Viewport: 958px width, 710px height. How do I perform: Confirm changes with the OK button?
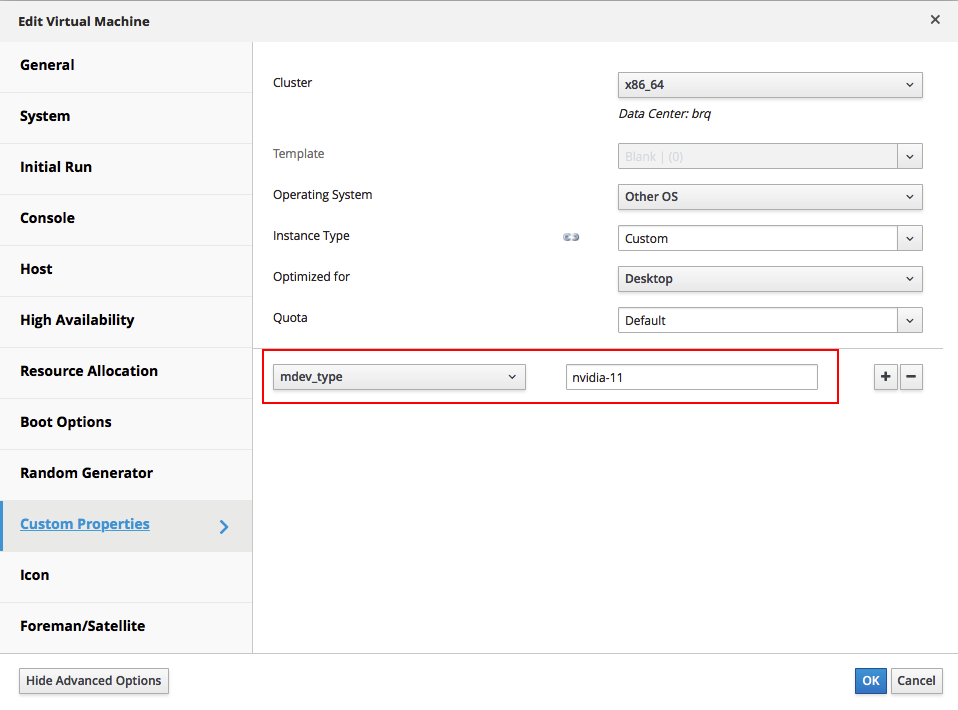tap(871, 681)
